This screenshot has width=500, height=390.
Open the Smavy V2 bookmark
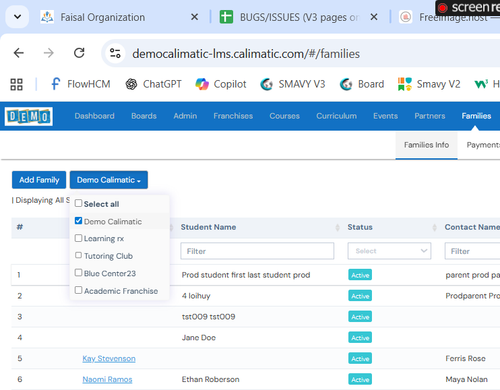pos(429,84)
